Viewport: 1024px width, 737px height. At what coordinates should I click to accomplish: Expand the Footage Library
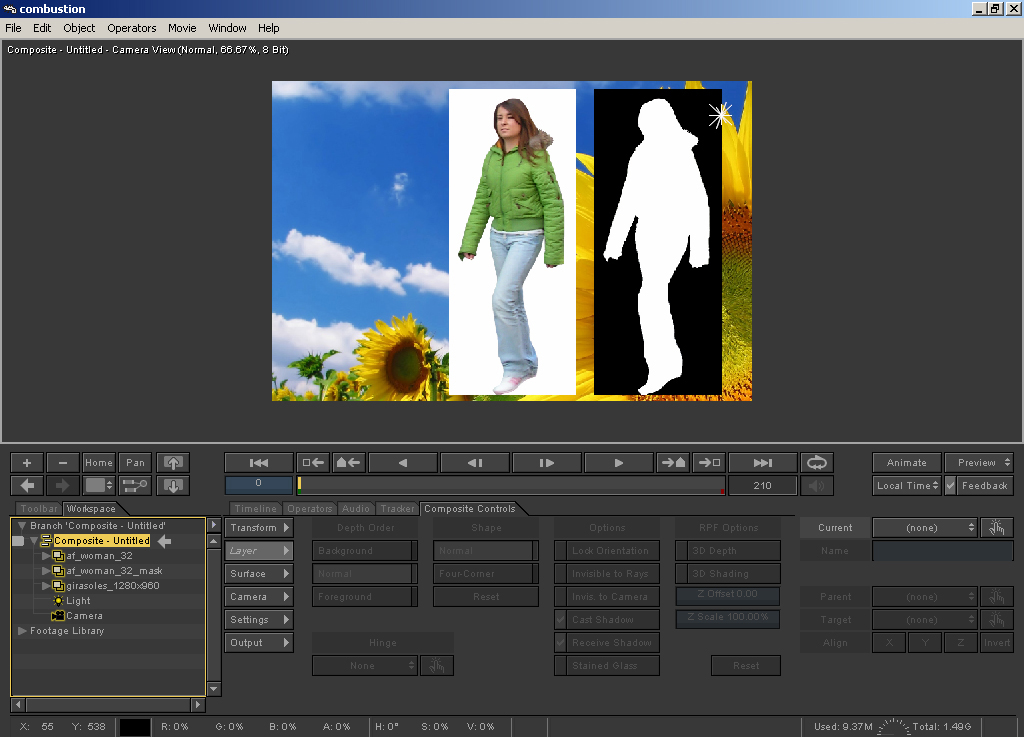tap(22, 631)
